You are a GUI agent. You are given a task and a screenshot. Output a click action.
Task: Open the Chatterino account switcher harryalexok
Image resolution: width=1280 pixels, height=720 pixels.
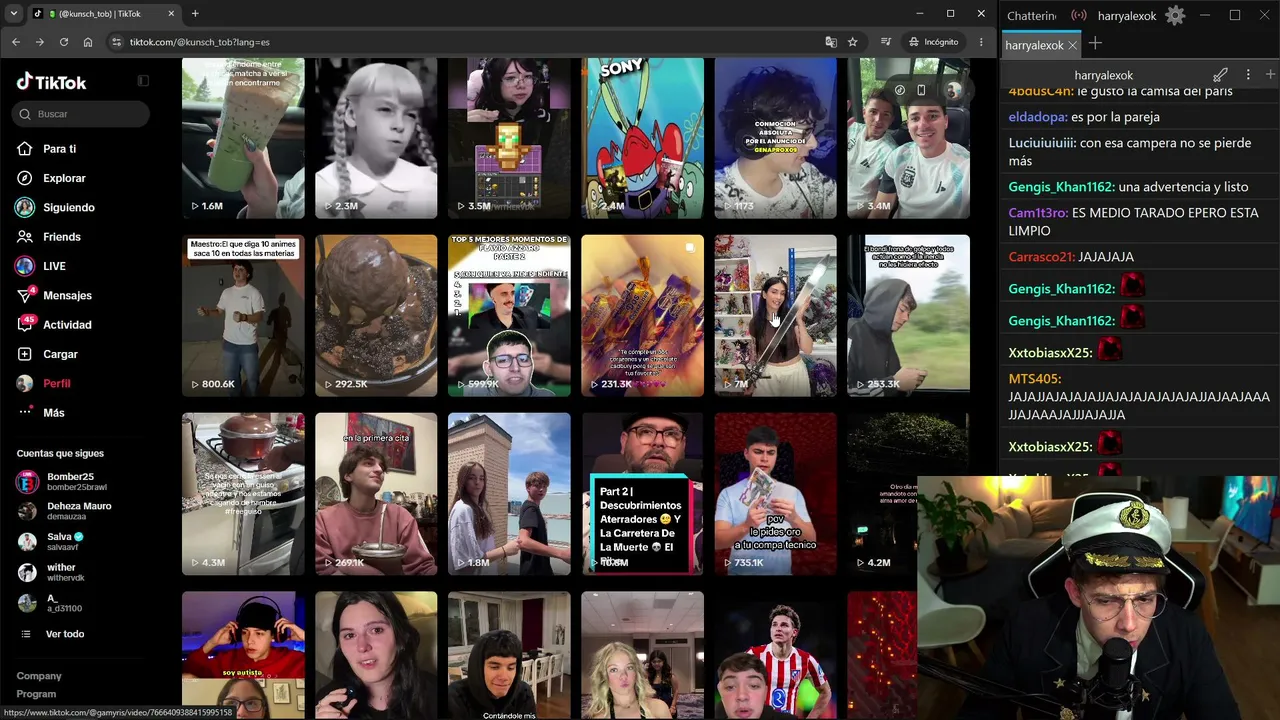[1127, 16]
